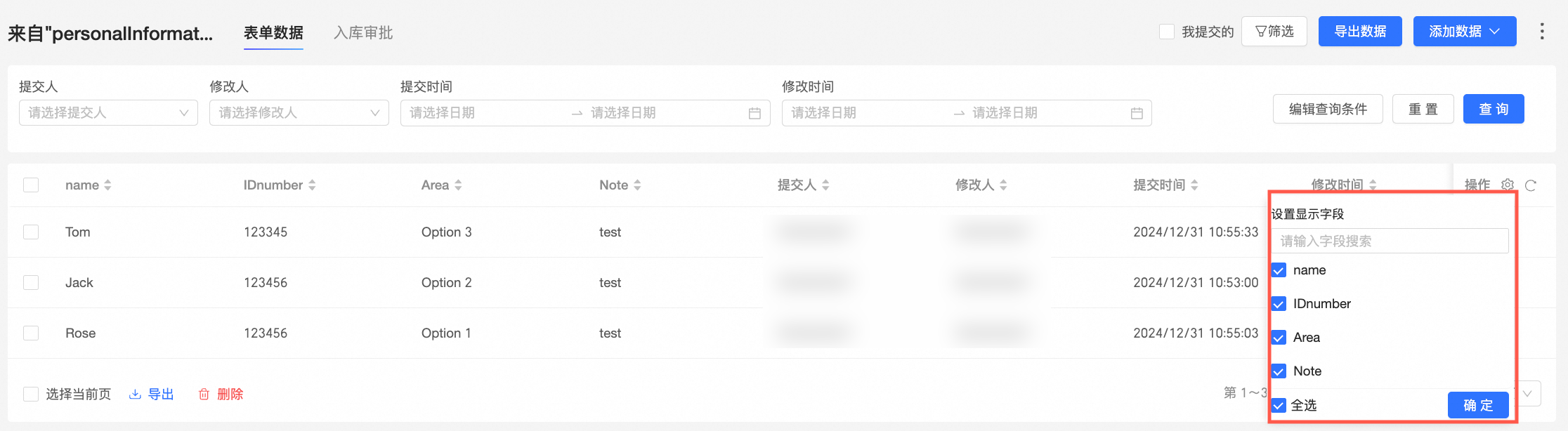
Task: Click the 筛选 filter button
Action: point(1274,32)
